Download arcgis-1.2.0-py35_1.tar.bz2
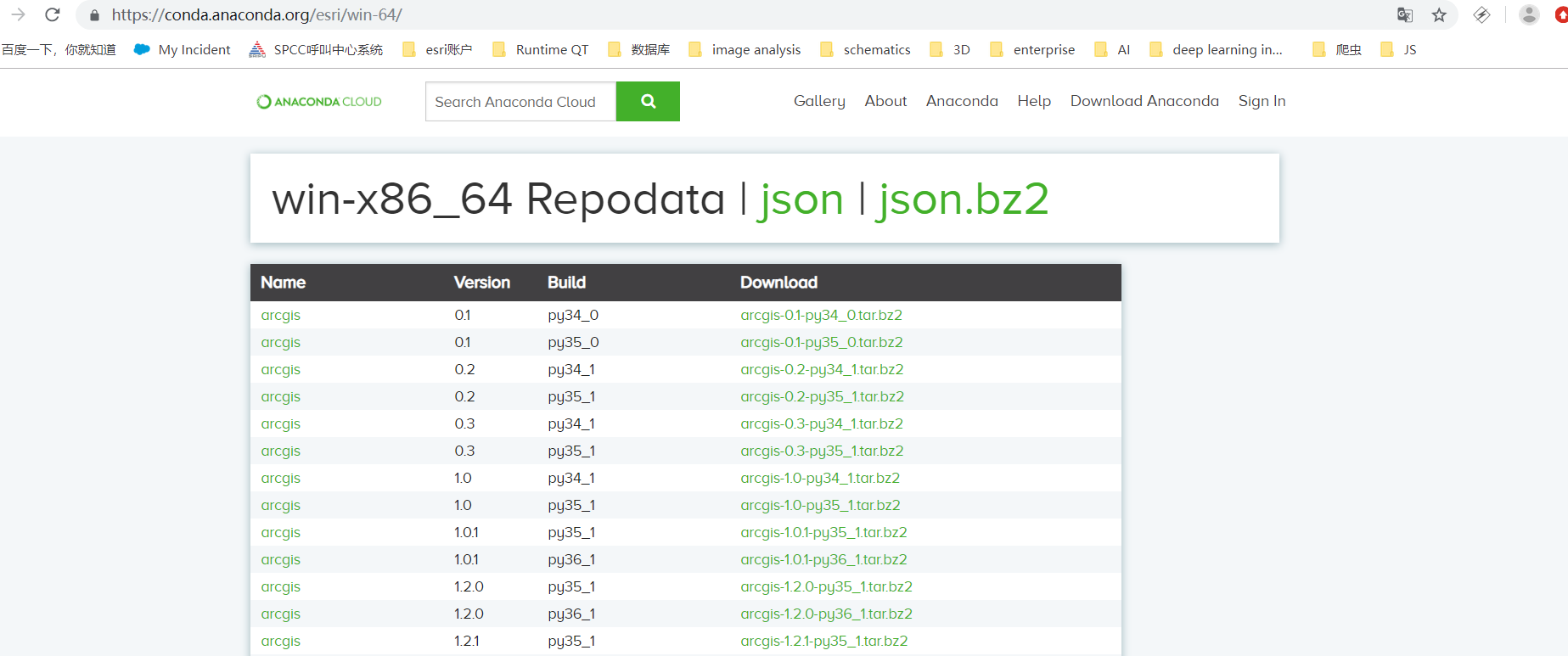This screenshot has width=1568, height=656. point(826,586)
